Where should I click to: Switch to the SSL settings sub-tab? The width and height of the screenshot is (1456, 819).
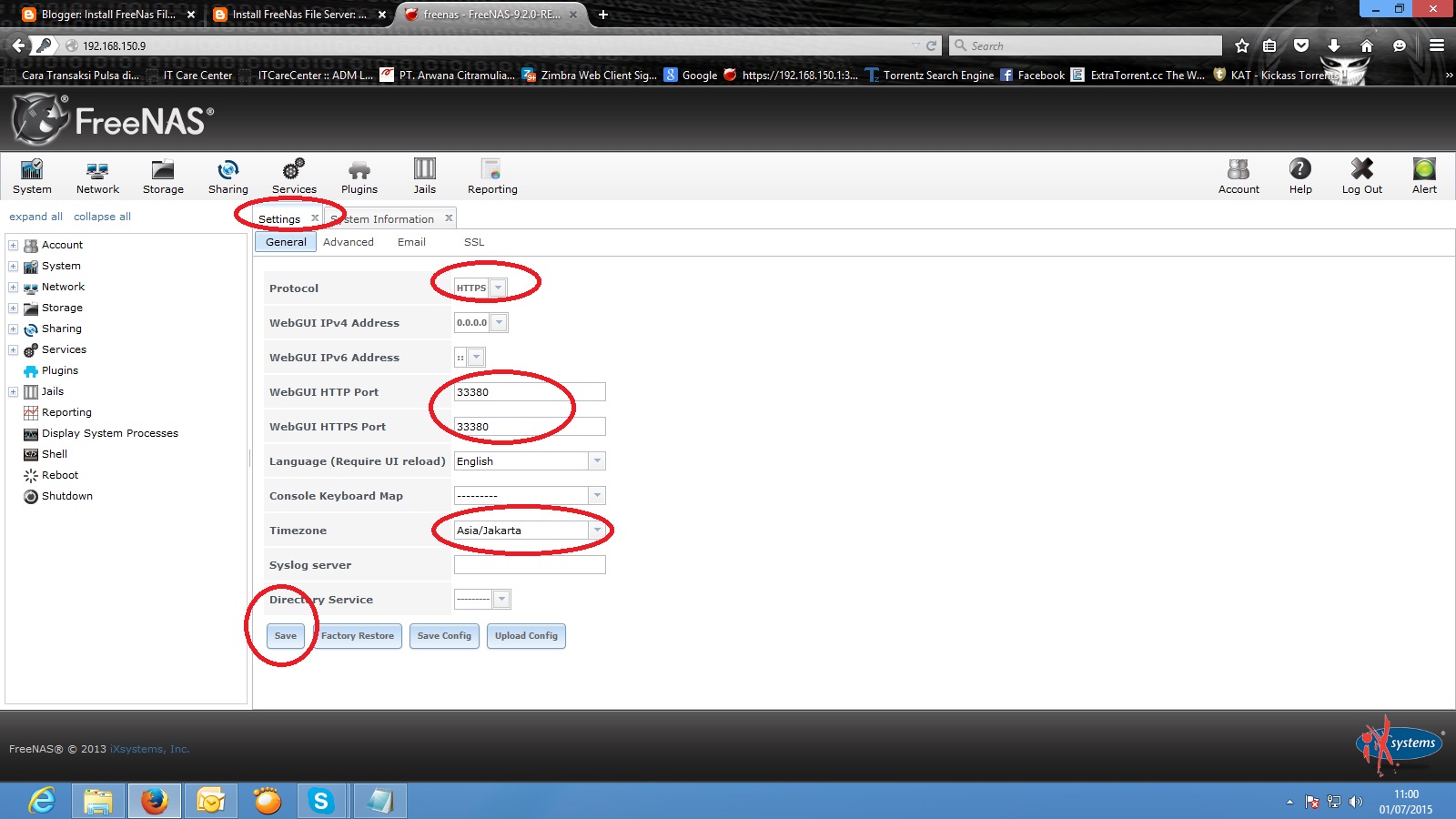pyautogui.click(x=474, y=242)
